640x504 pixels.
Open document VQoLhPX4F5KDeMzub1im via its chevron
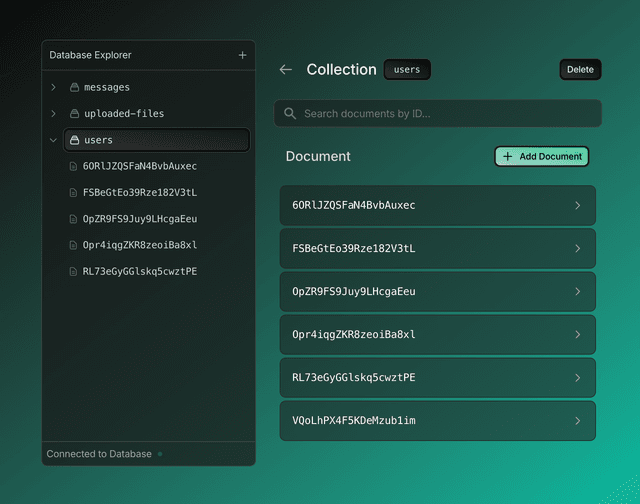[x=577, y=421]
